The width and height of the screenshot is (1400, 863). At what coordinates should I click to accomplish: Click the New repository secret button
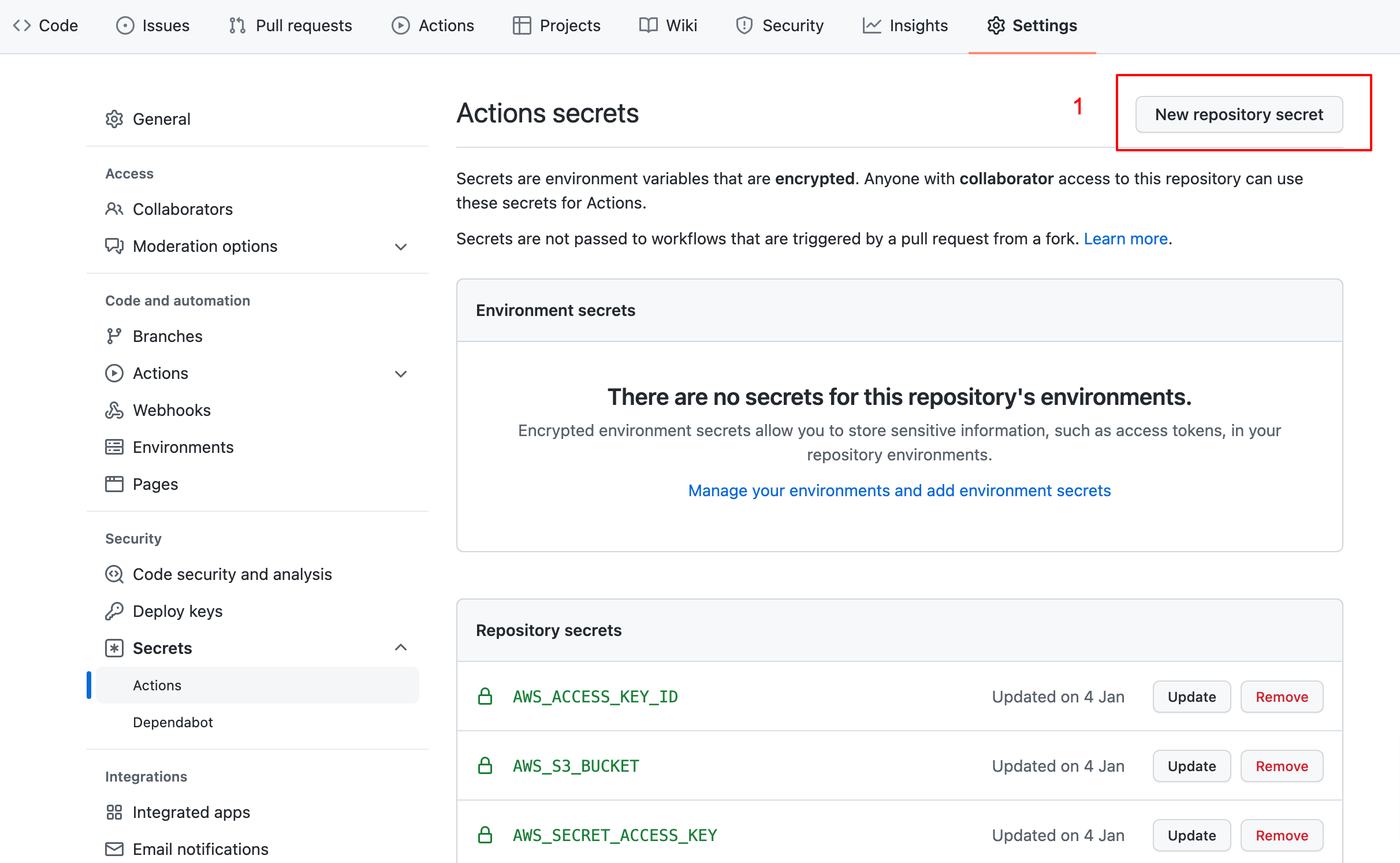point(1239,114)
